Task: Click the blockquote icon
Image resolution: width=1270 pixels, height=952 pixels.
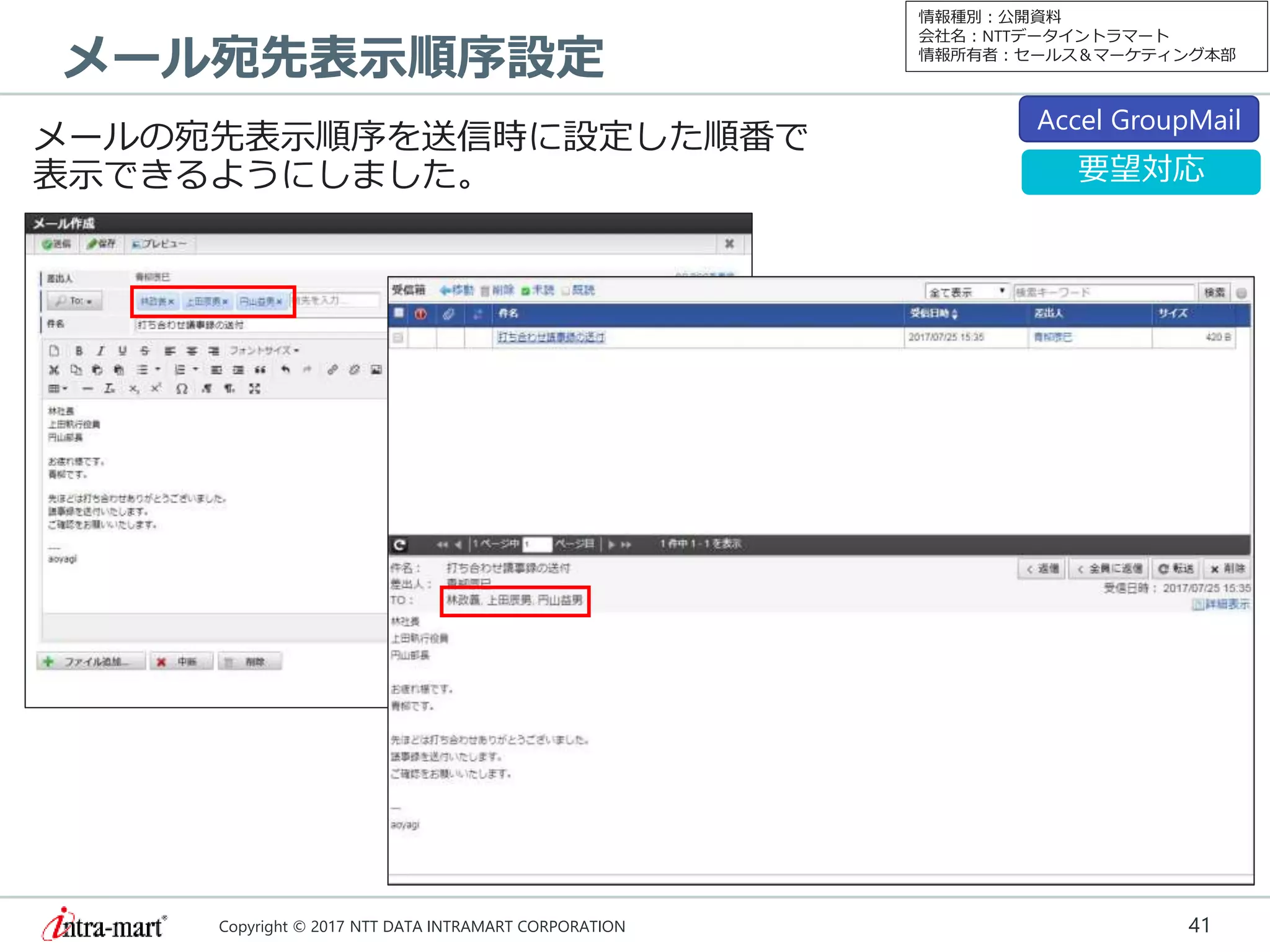Action: coord(260,370)
